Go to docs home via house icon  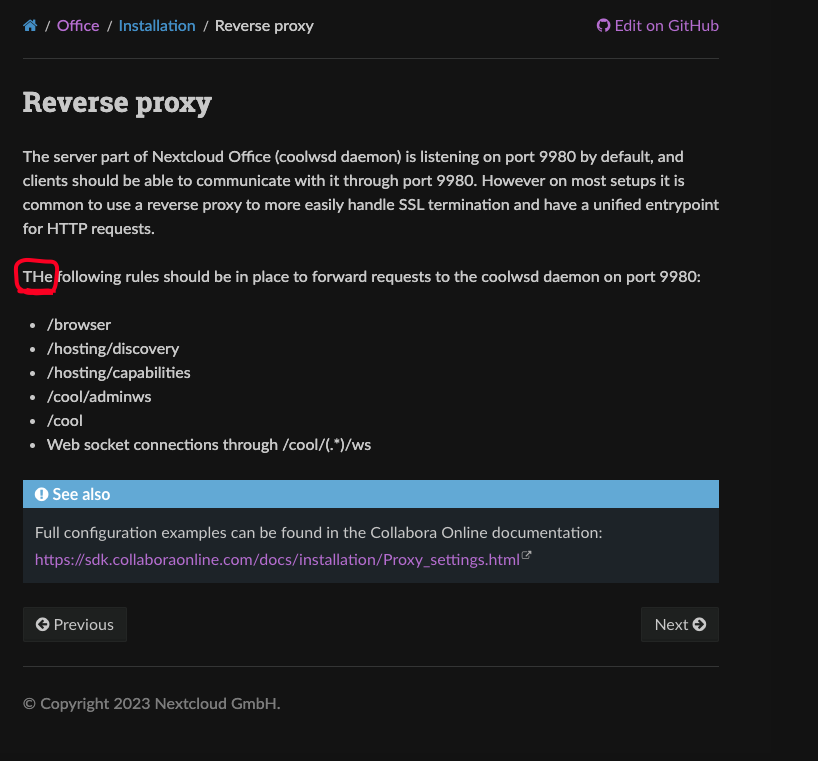(x=30, y=26)
